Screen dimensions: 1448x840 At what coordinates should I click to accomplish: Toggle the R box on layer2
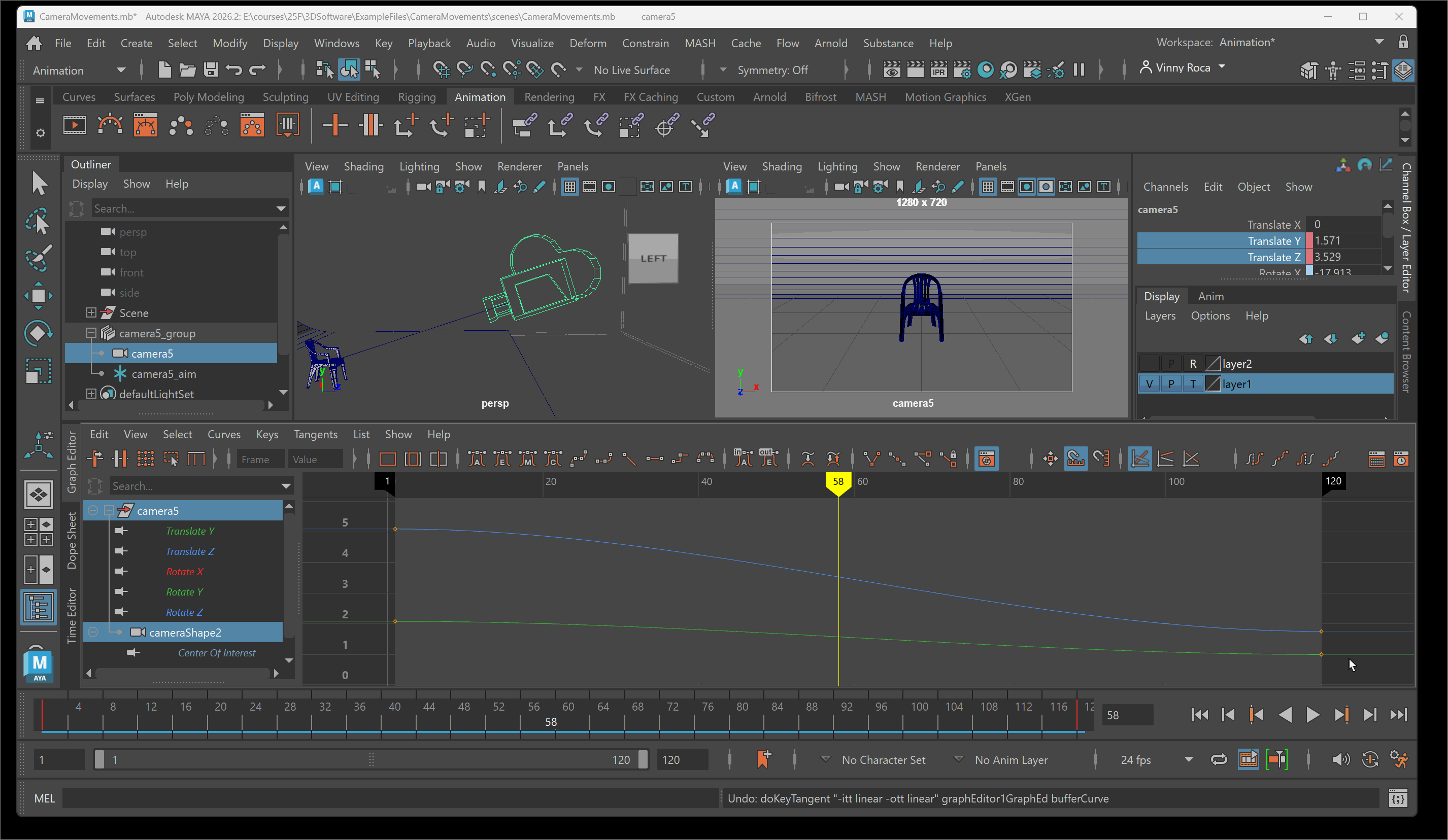[x=1193, y=364]
